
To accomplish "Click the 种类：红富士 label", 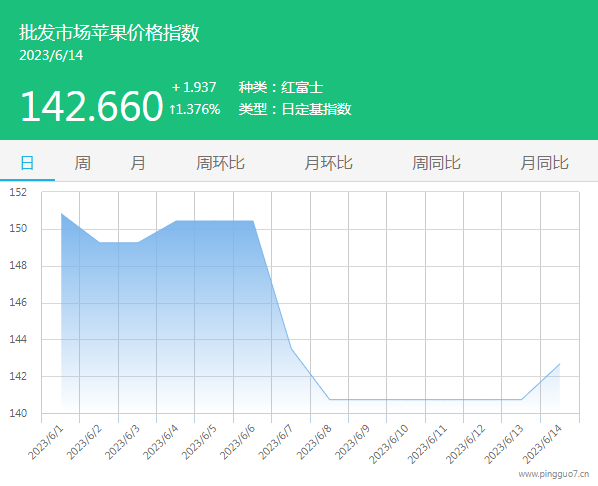I will (281, 87).
